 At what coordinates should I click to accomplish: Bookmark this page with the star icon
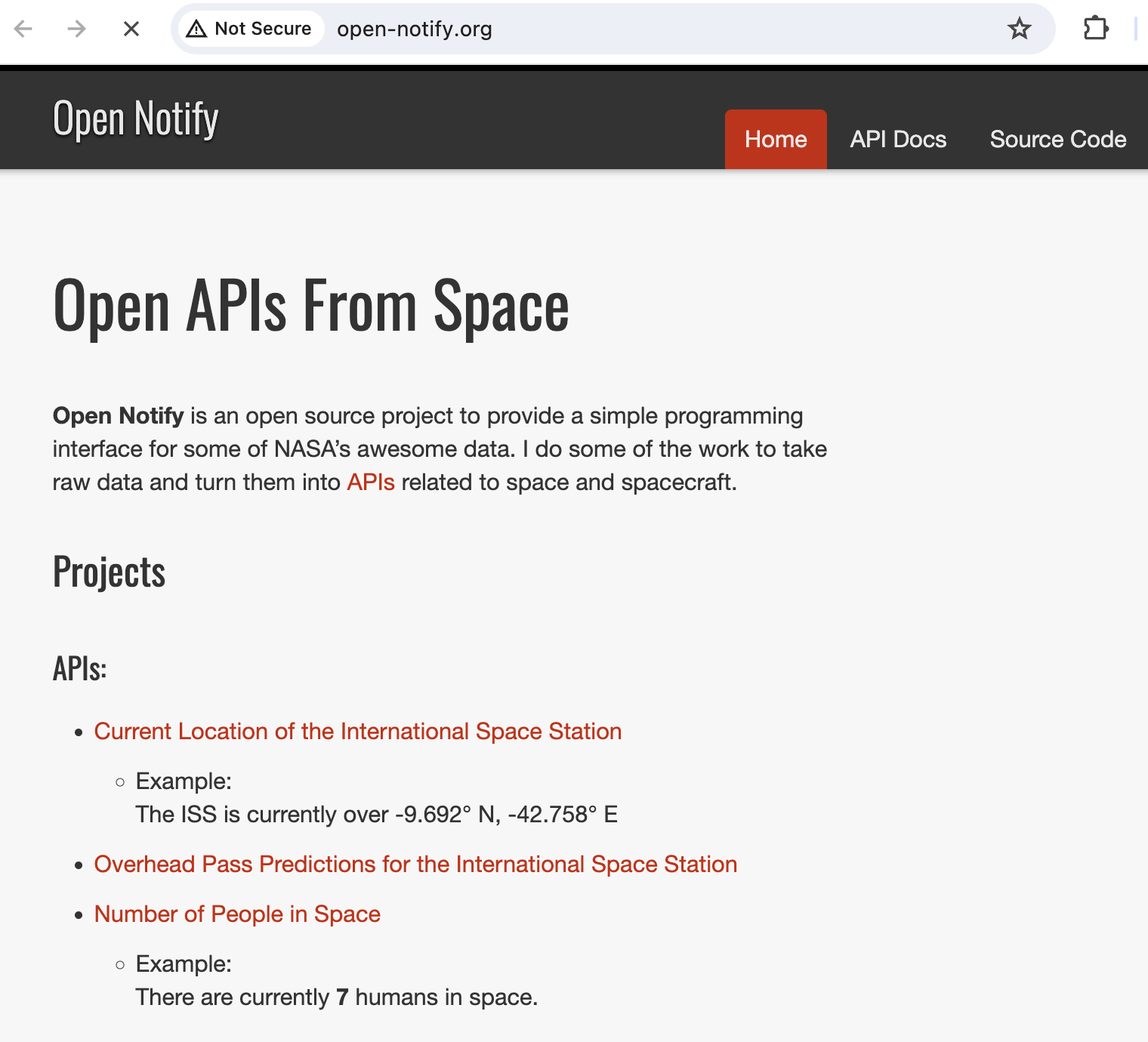coord(1019,29)
